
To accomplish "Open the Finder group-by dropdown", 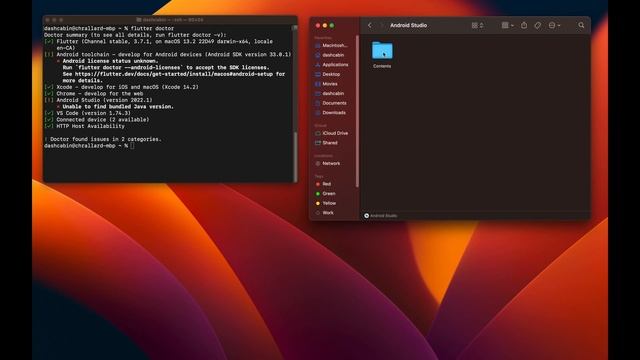I will click(x=508, y=25).
